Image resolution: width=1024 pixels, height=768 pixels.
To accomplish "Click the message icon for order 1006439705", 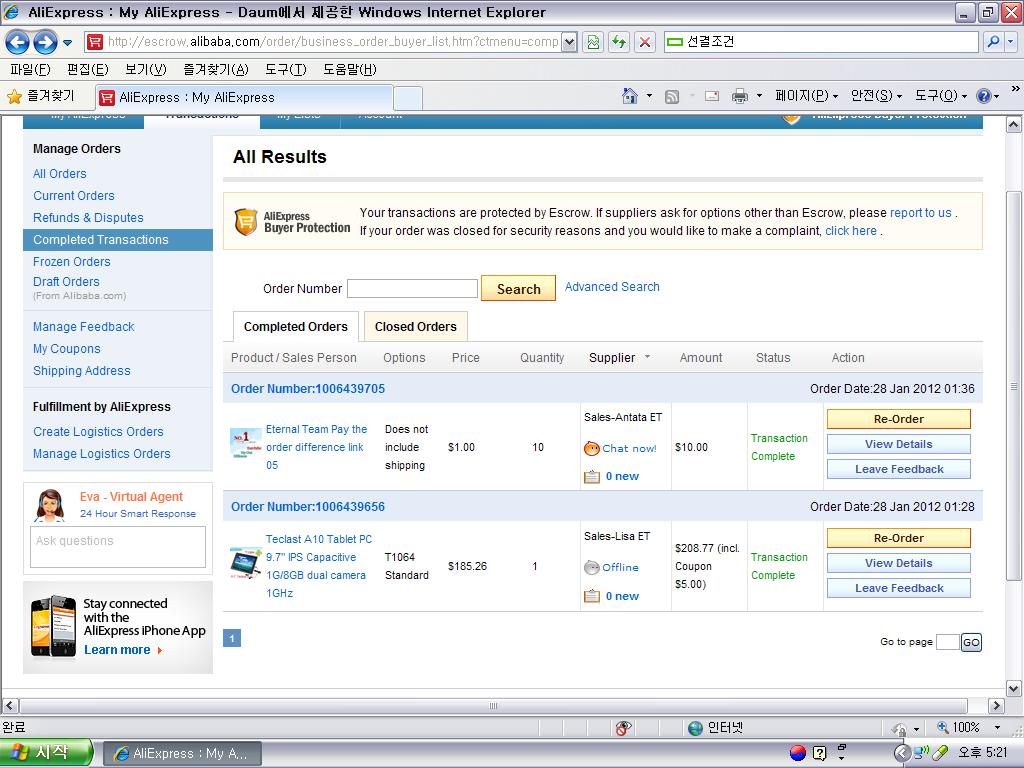I will click(592, 477).
